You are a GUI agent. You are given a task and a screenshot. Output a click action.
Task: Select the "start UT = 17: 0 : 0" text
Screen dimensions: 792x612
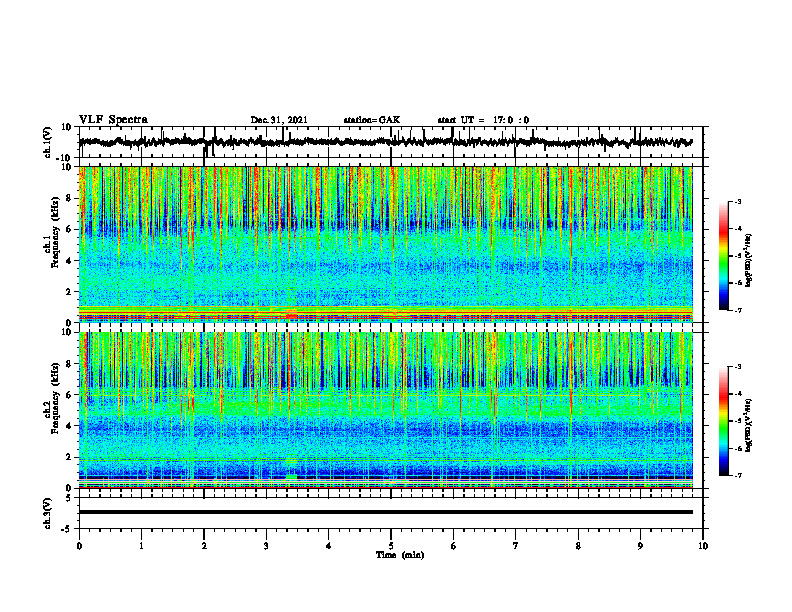[483, 120]
